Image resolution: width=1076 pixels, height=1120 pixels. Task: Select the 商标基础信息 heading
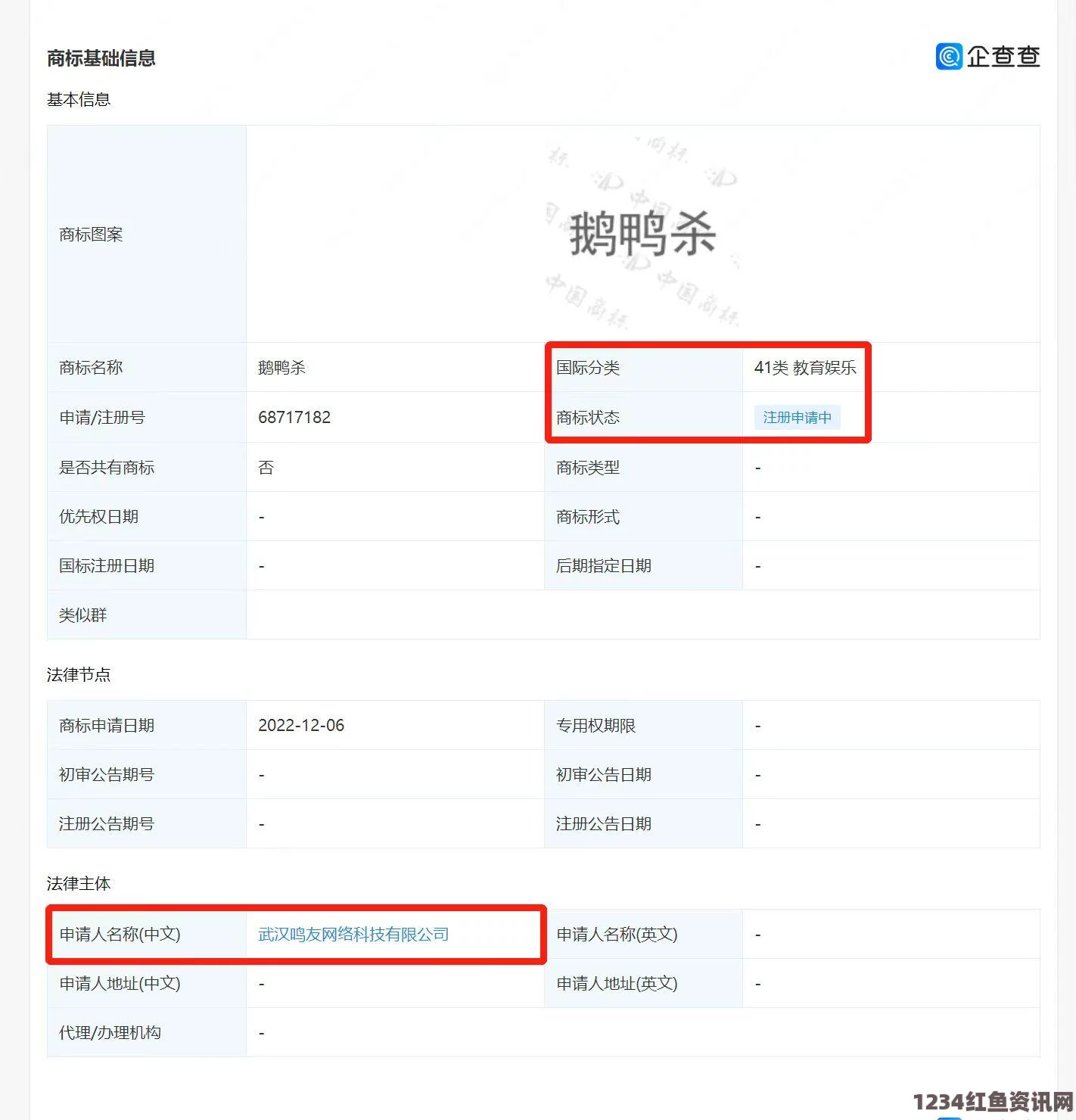(x=101, y=58)
